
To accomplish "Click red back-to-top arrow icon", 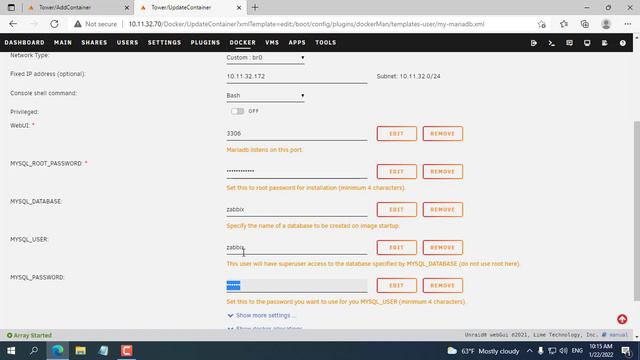I will point(622,319).
